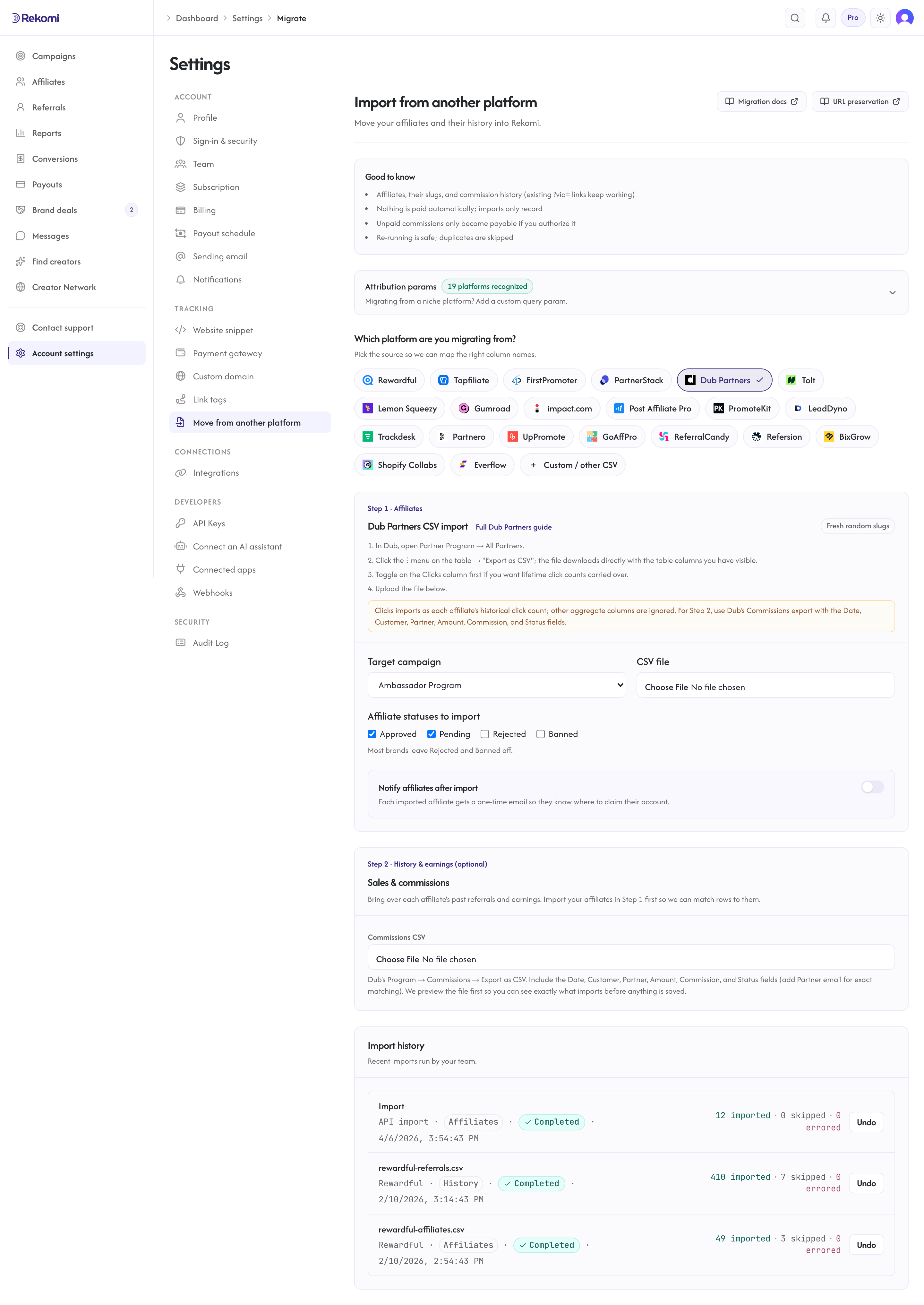
Task: Choose PartnerStack as source platform
Action: [x=631, y=380]
